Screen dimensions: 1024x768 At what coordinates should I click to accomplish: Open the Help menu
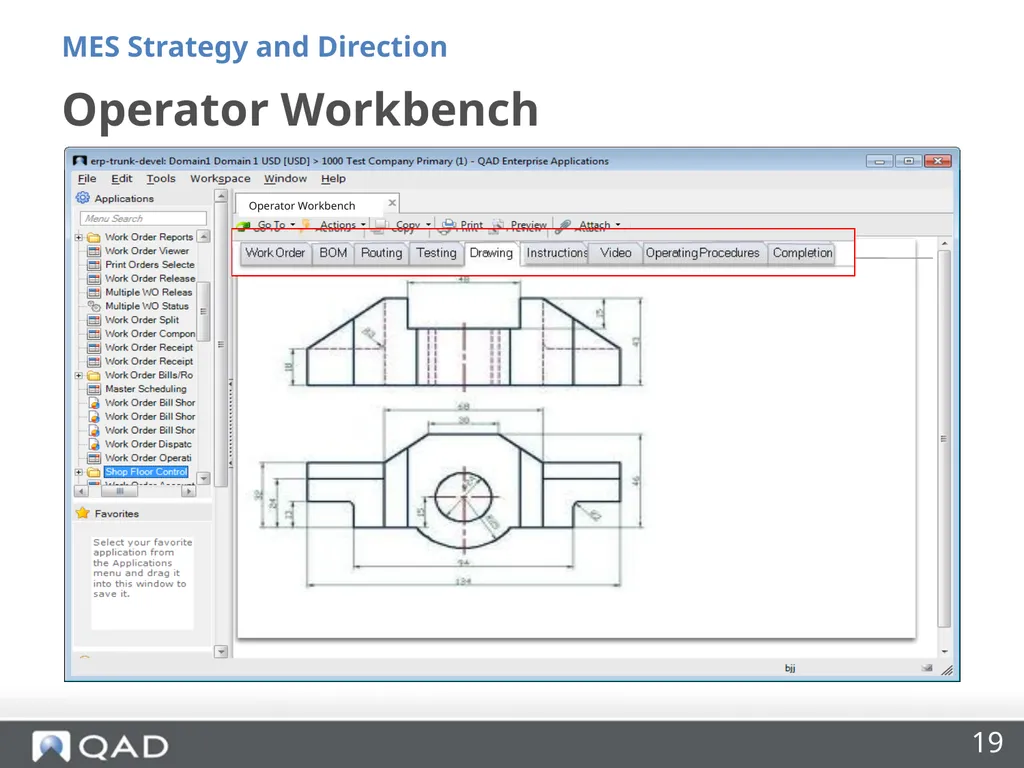pos(333,178)
